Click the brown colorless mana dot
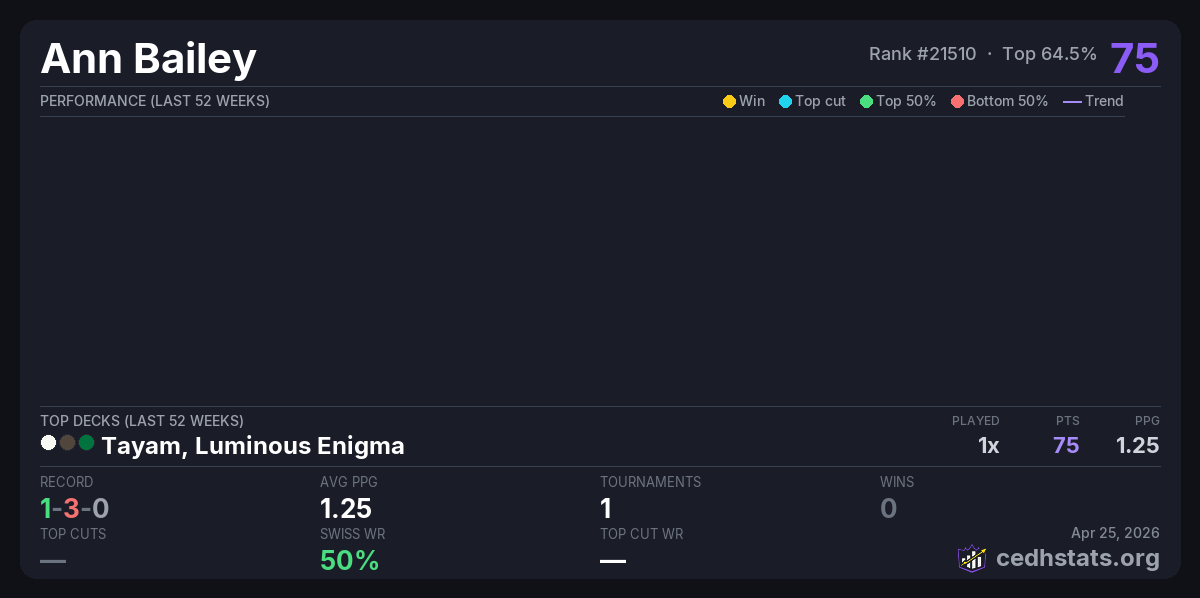 [x=67, y=443]
